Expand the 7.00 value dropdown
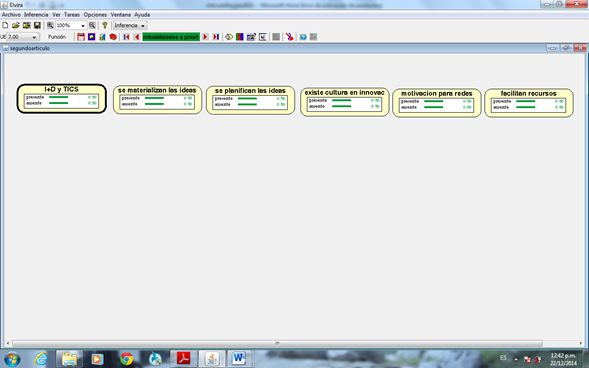Screen dimensions: 589x368 click(x=34, y=37)
